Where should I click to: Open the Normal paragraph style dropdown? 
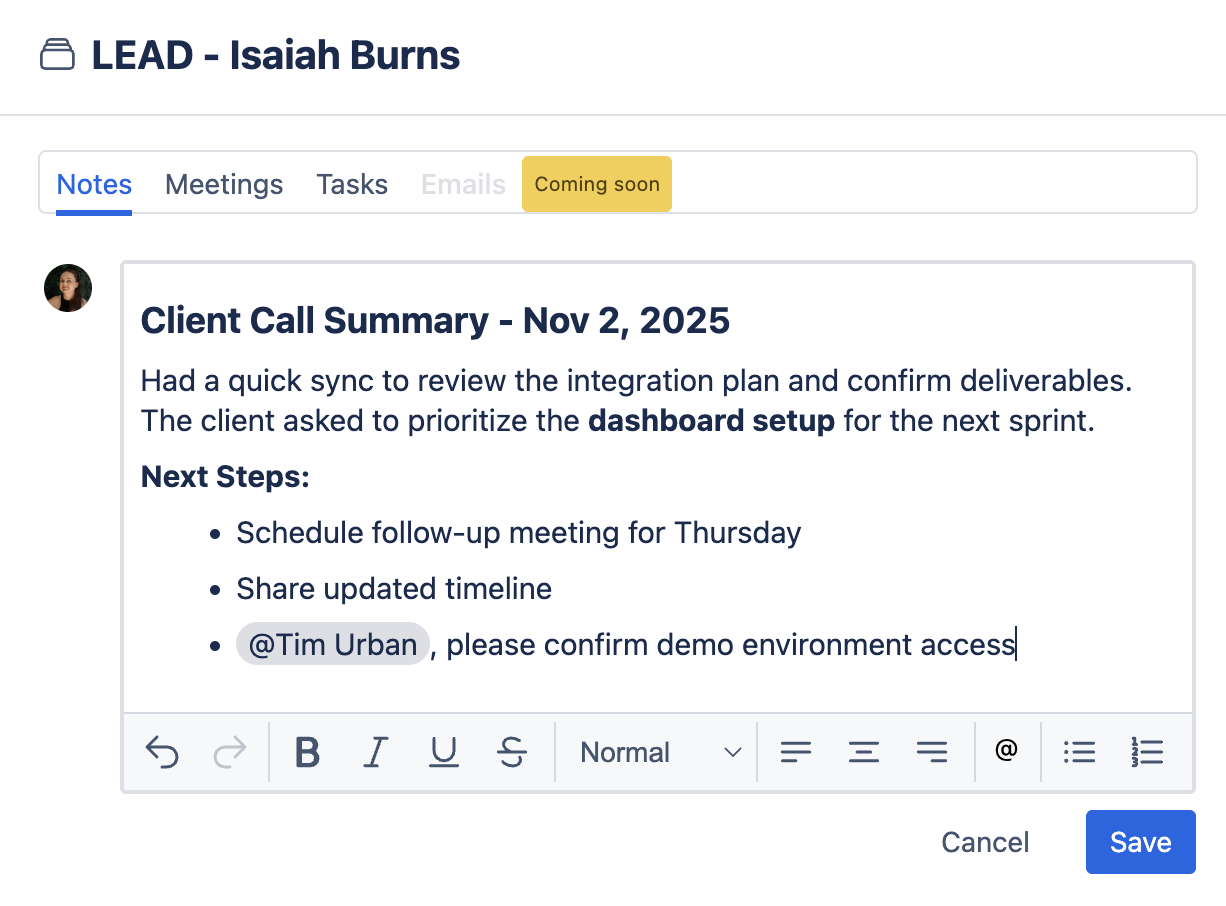coord(655,752)
